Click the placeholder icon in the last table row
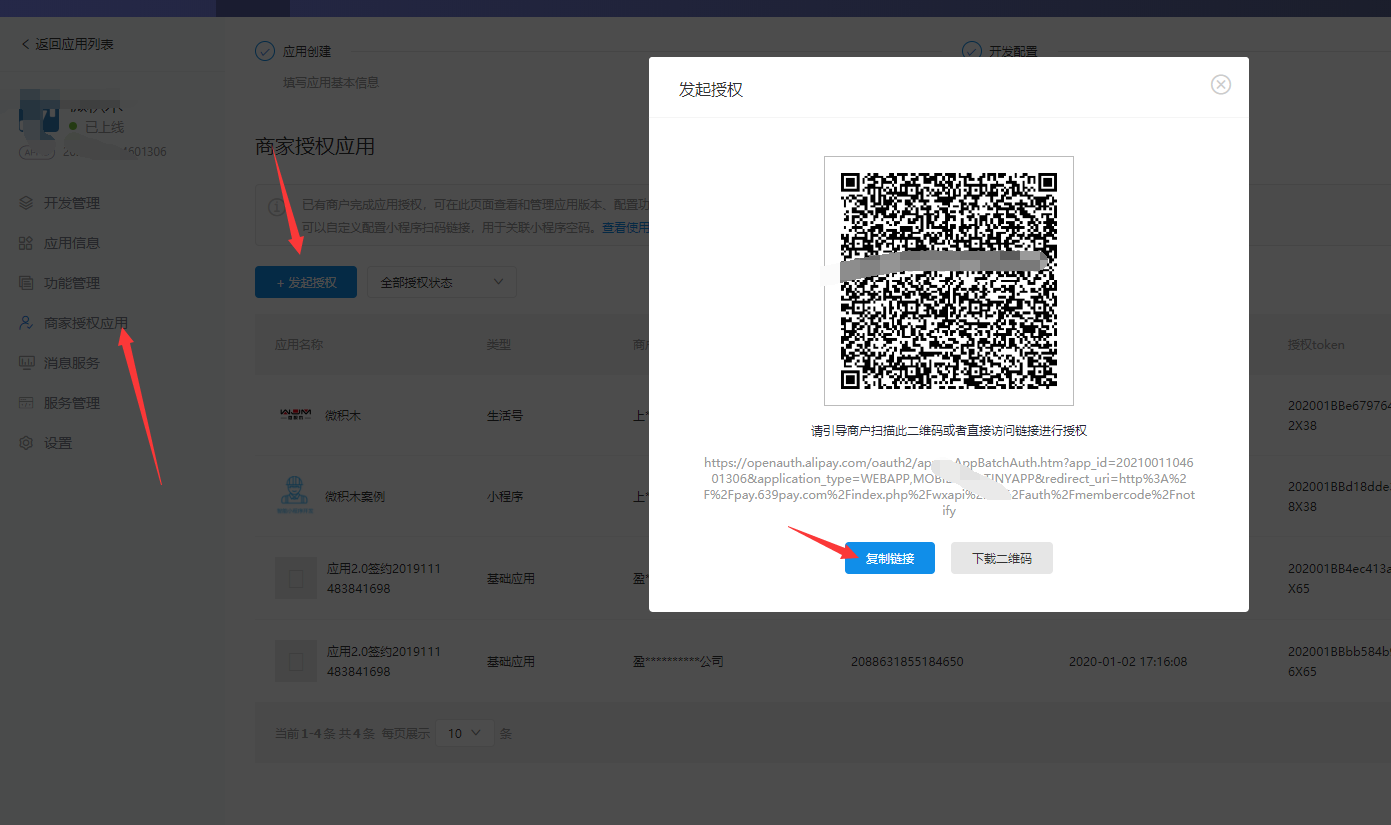The width and height of the screenshot is (1391, 825). click(296, 661)
